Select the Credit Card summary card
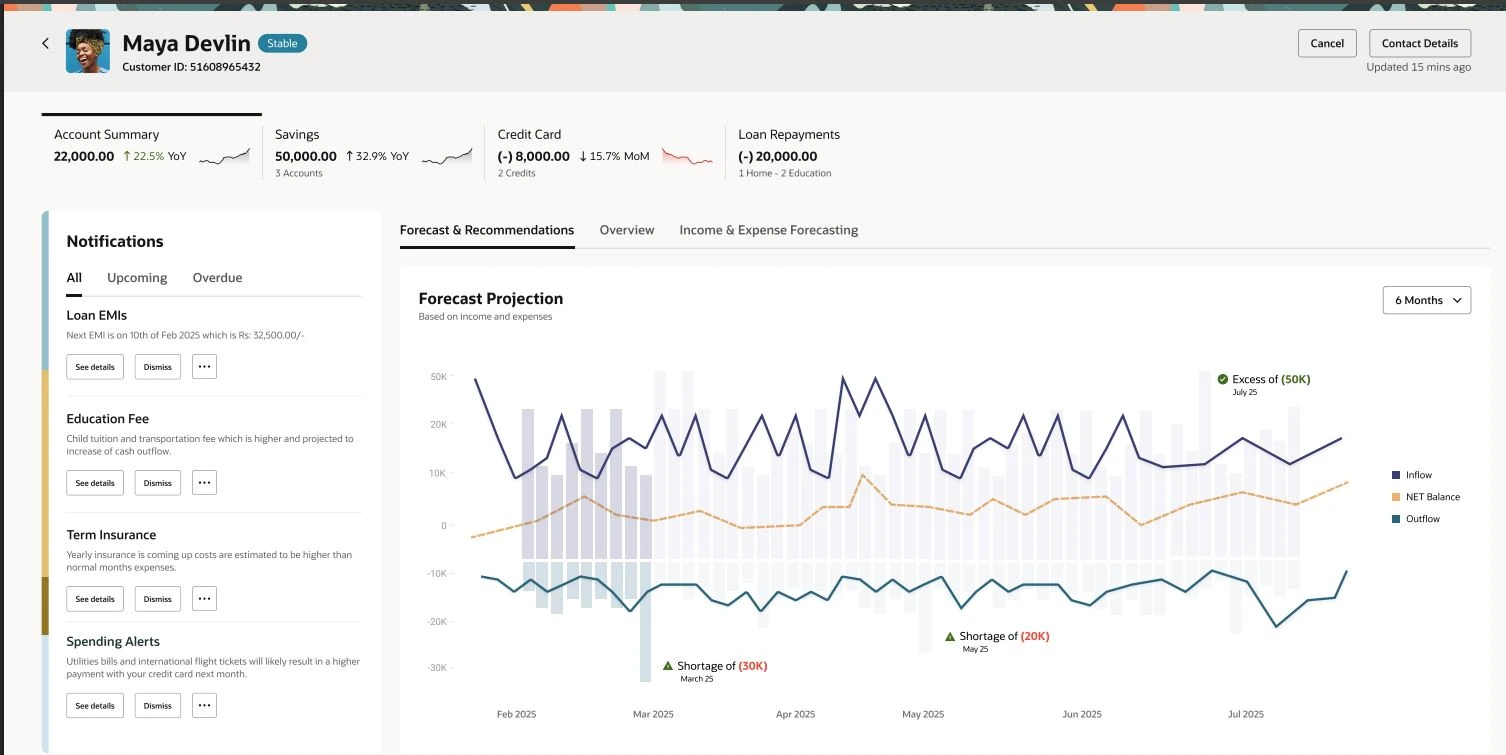The image size is (1506, 755). [606, 152]
